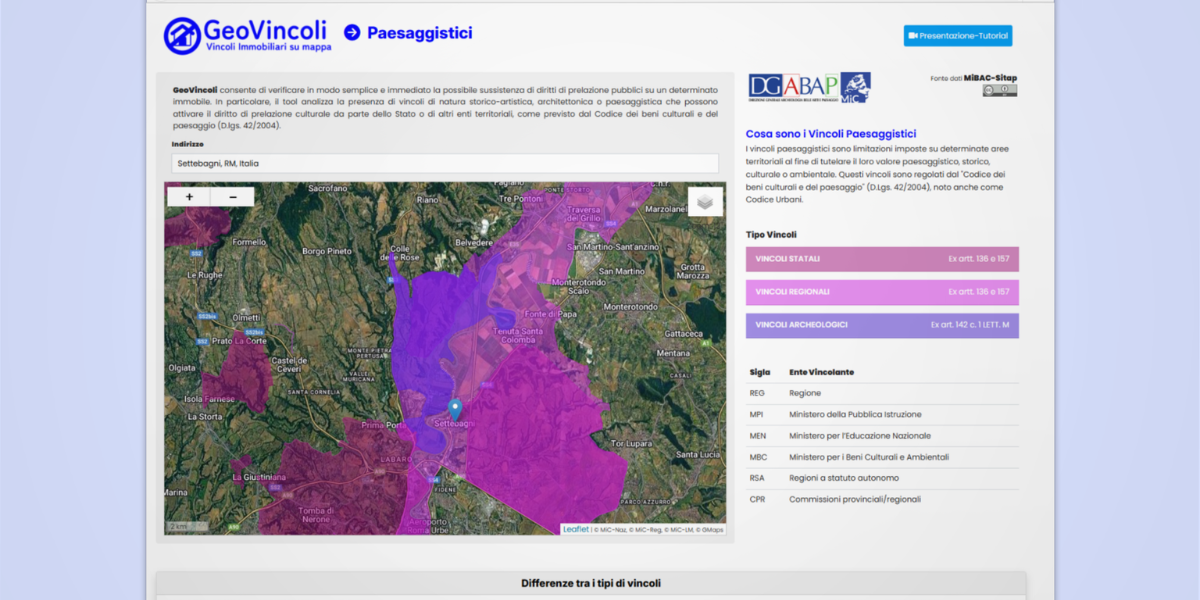Open the map layers control icon
The image size is (1200, 600).
(705, 201)
